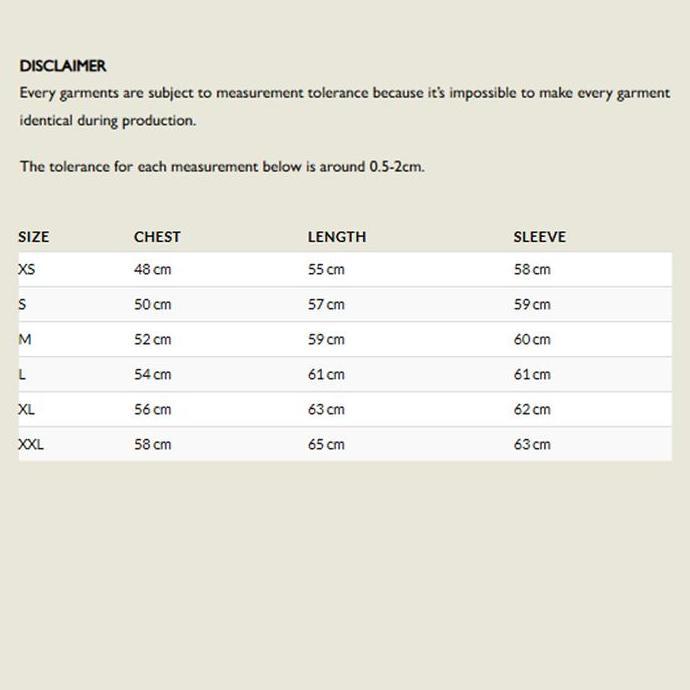Select the 48 cm chest value
This screenshot has height=690, width=690.
point(152,269)
